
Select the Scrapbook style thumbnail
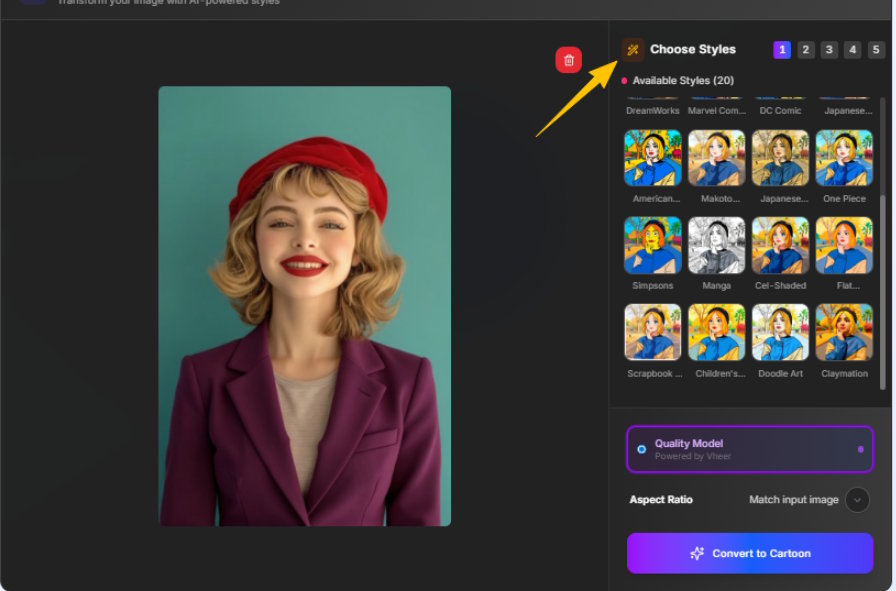(x=653, y=332)
